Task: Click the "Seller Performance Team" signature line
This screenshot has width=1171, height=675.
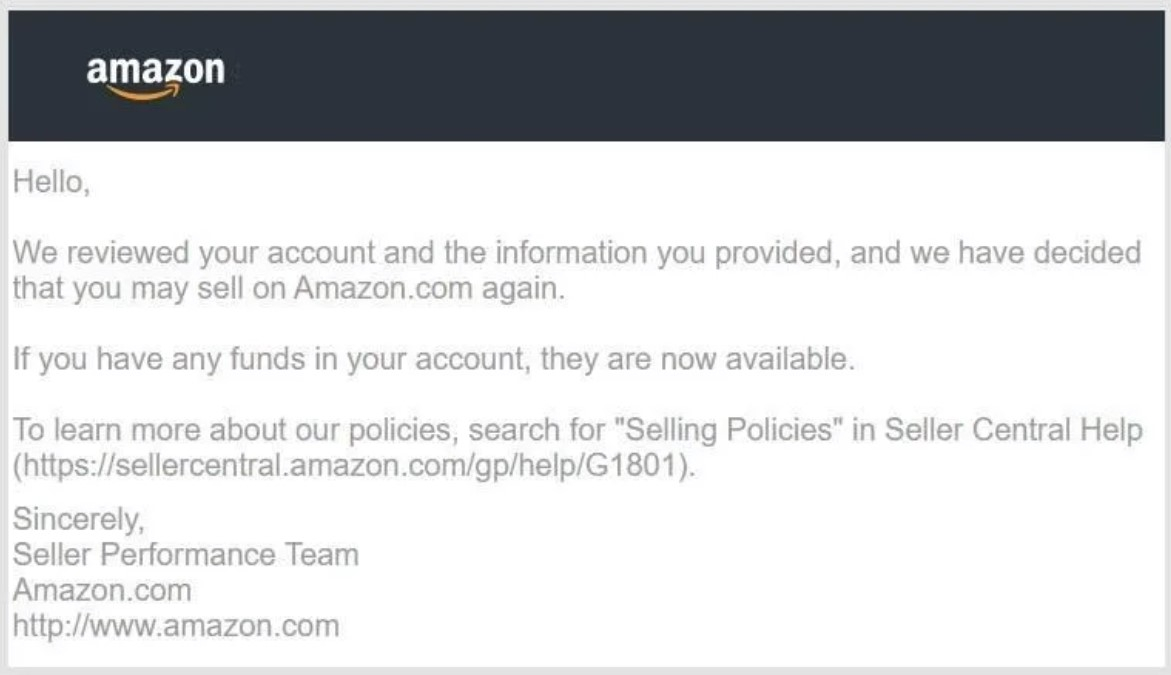Action: [x=185, y=554]
